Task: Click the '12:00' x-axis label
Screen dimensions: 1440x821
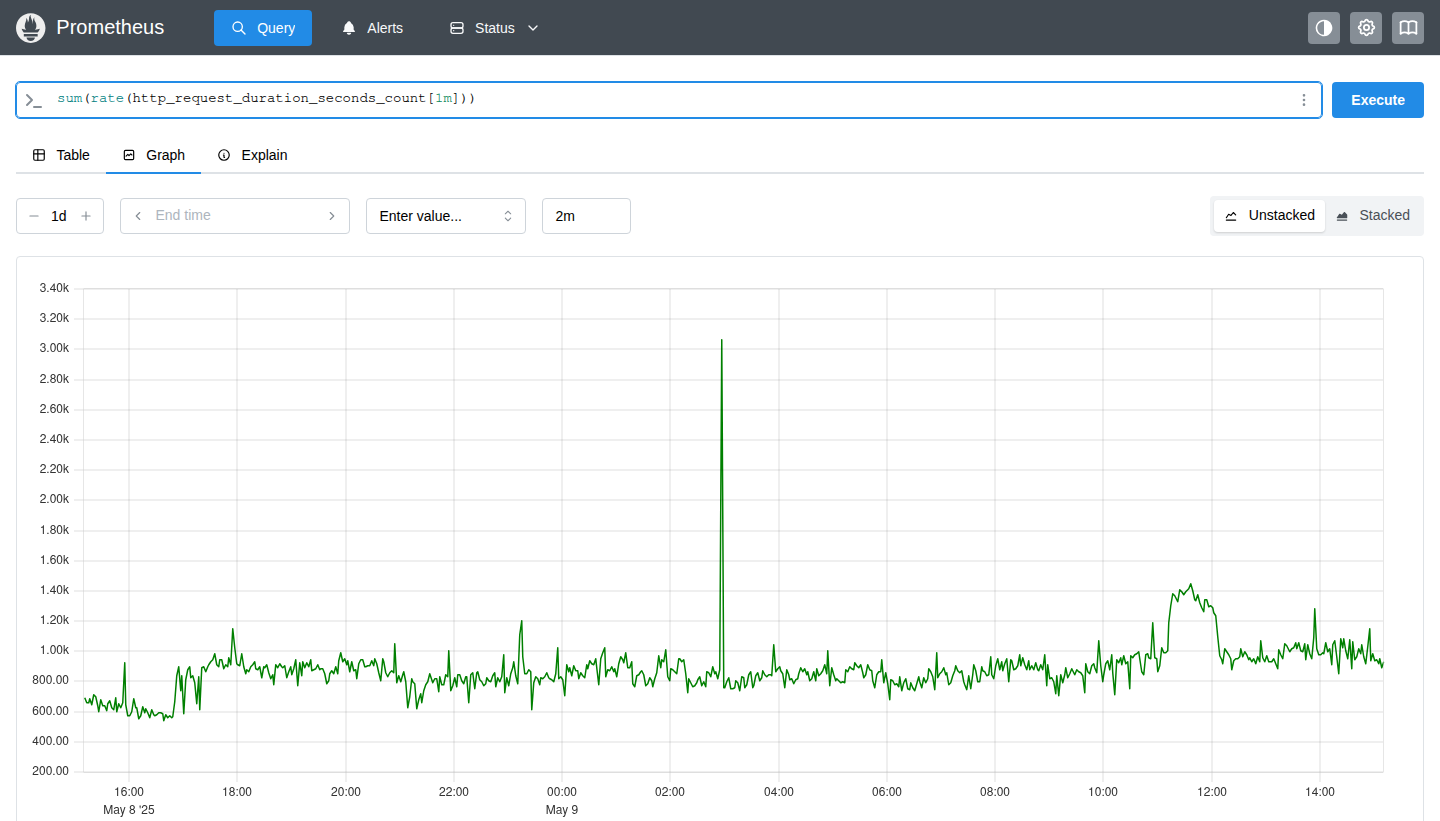Action: pos(1212,792)
